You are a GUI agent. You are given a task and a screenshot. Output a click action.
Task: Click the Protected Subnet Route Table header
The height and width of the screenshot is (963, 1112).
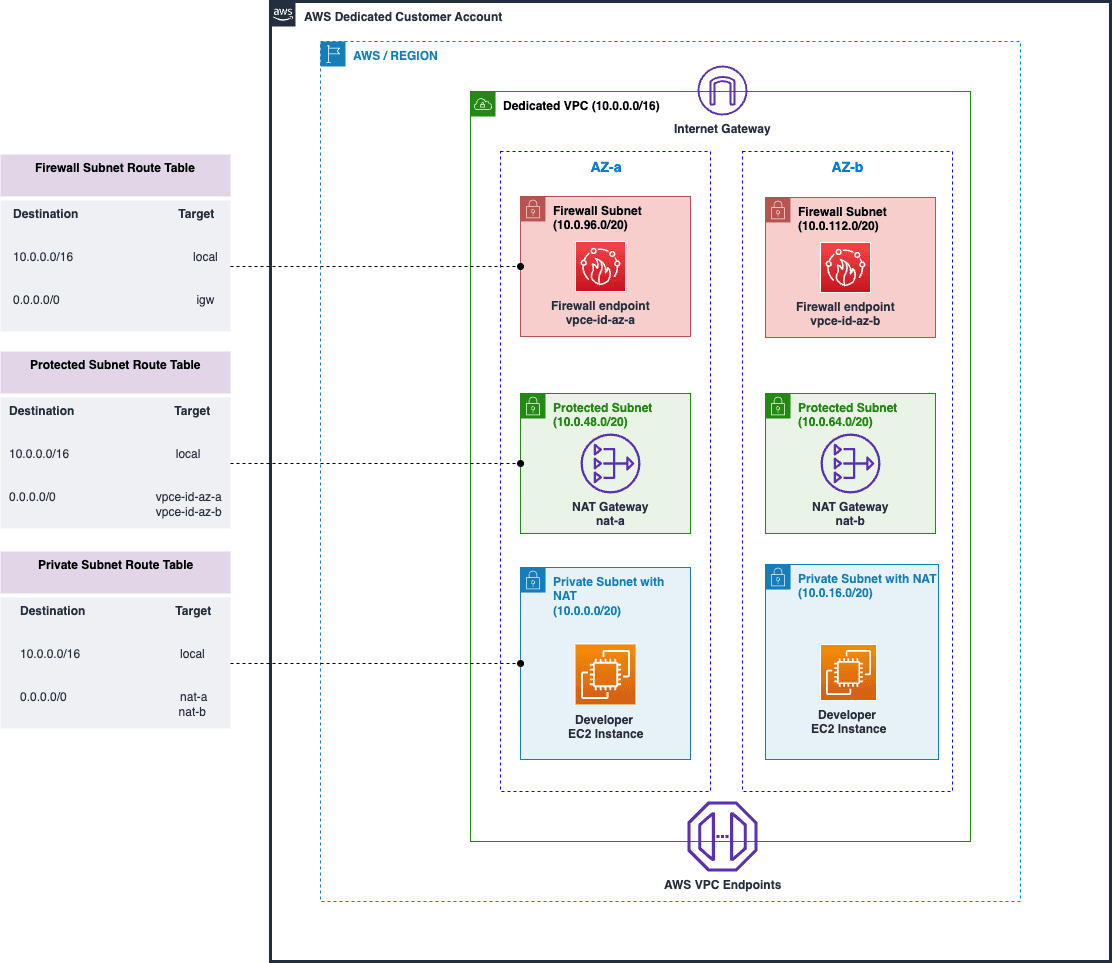pos(115,365)
